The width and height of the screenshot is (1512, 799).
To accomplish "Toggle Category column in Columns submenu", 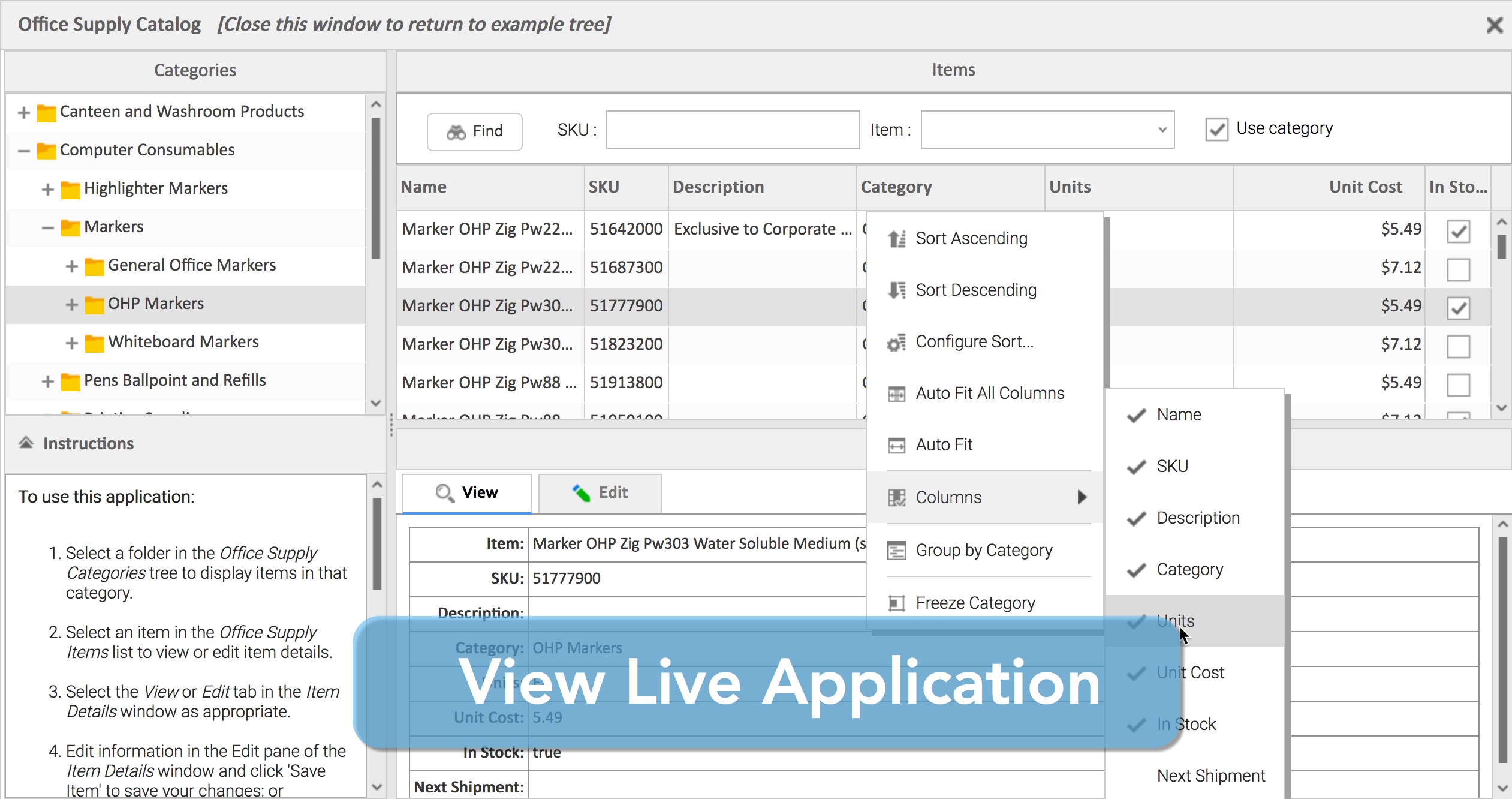I will pyautogui.click(x=1195, y=570).
